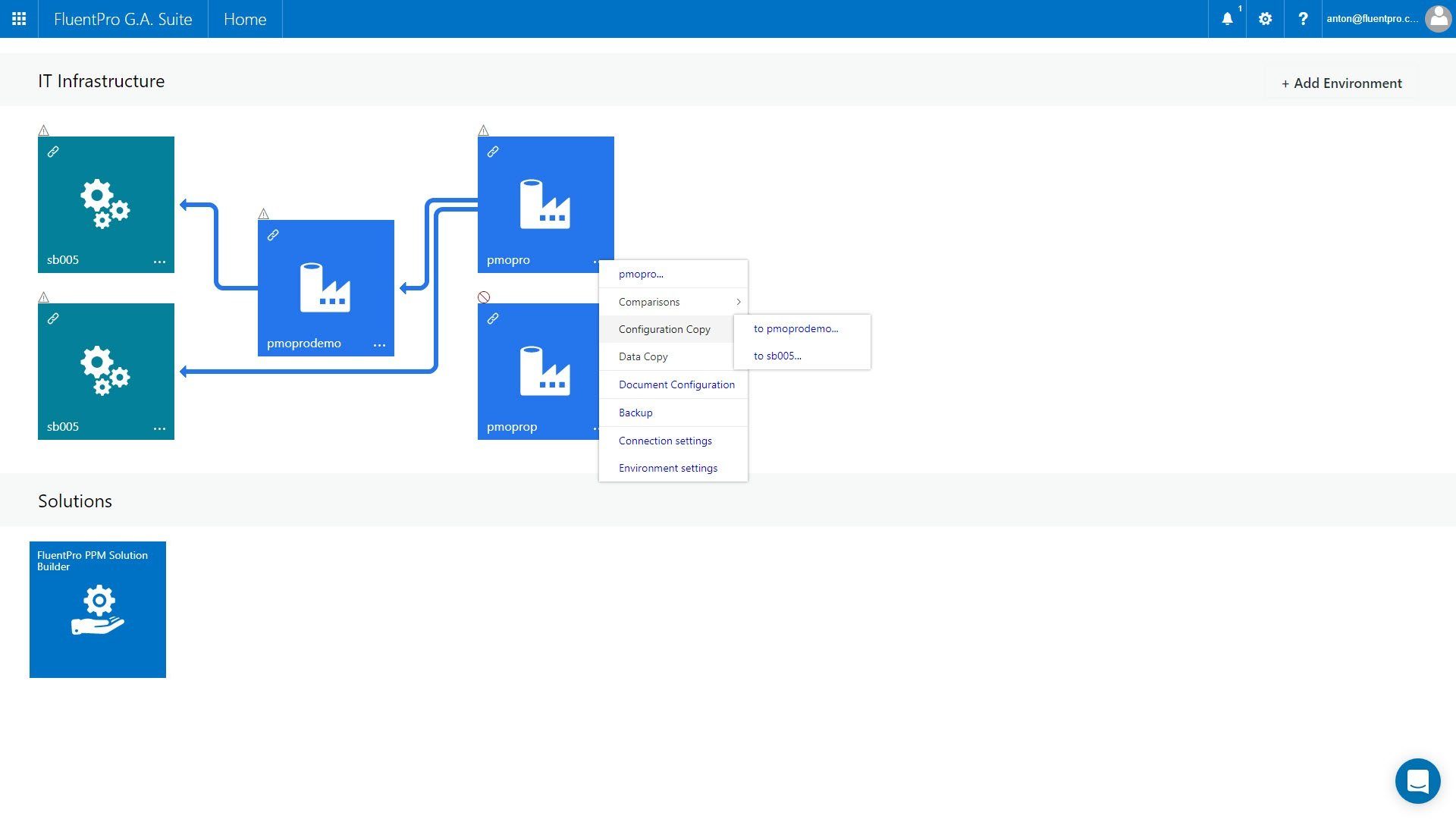Viewport: 1456px width, 819px height.
Task: Open the app launcher grid icon
Action: tap(18, 18)
